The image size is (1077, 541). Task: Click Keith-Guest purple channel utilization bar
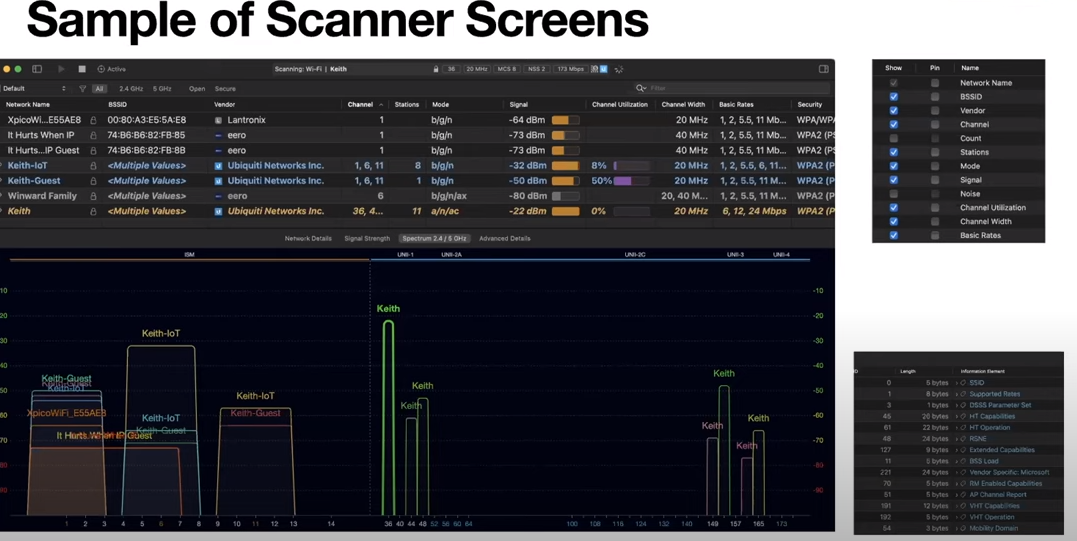(623, 181)
